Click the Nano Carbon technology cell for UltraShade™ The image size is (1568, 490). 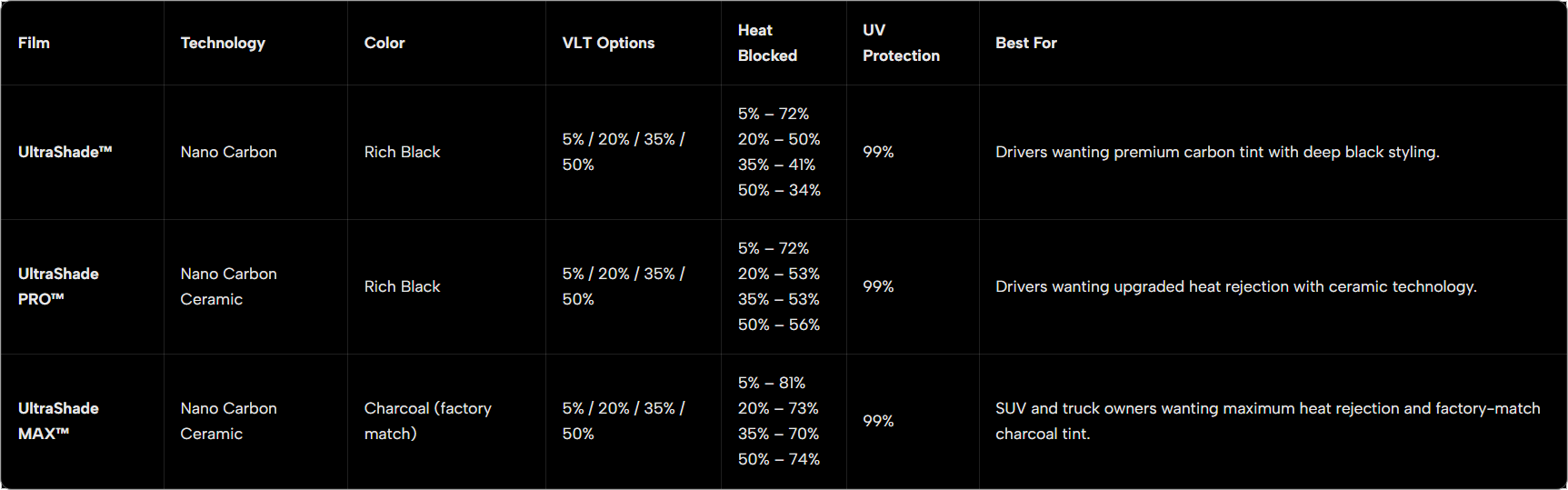point(228,152)
